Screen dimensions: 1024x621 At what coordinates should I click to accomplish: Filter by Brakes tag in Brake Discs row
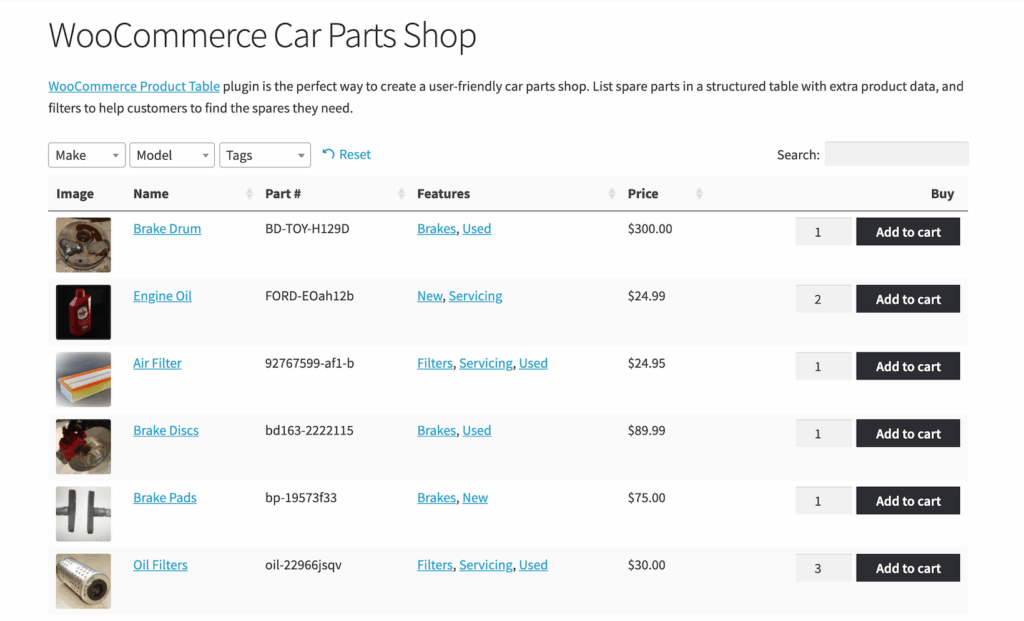tap(436, 430)
